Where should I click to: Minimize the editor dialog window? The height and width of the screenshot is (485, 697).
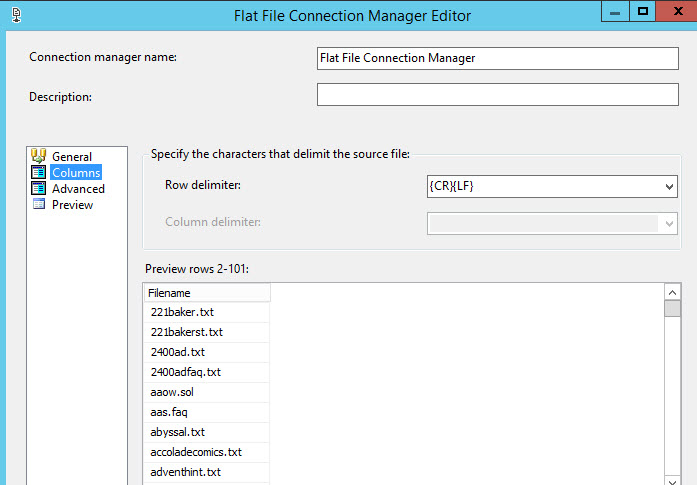tap(615, 11)
